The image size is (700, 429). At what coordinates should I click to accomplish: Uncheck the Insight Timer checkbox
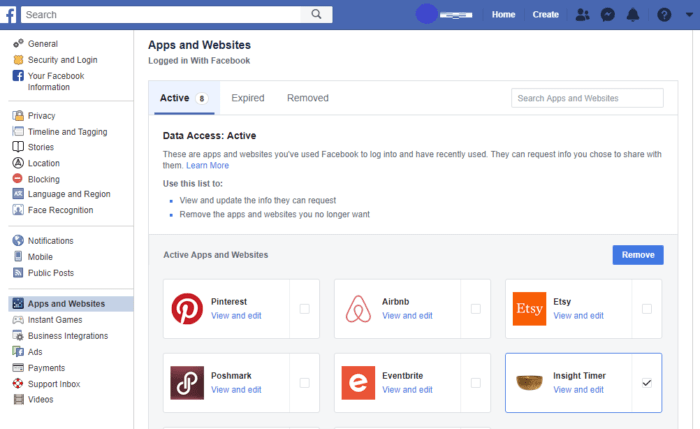[646, 383]
